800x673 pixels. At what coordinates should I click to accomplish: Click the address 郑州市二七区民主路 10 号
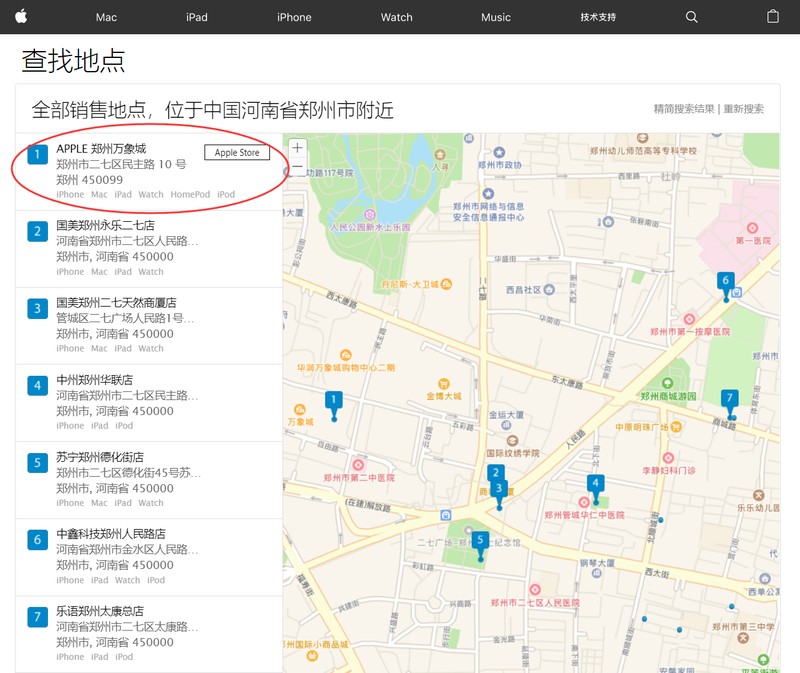coord(121,164)
